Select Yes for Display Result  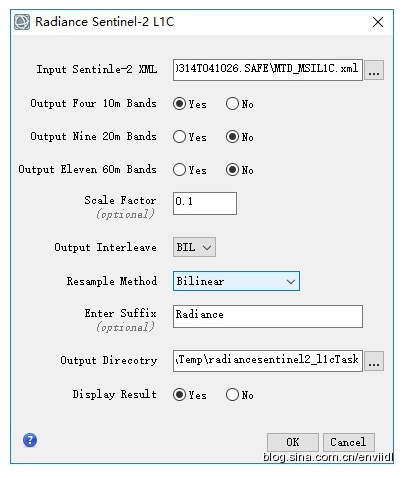(179, 395)
